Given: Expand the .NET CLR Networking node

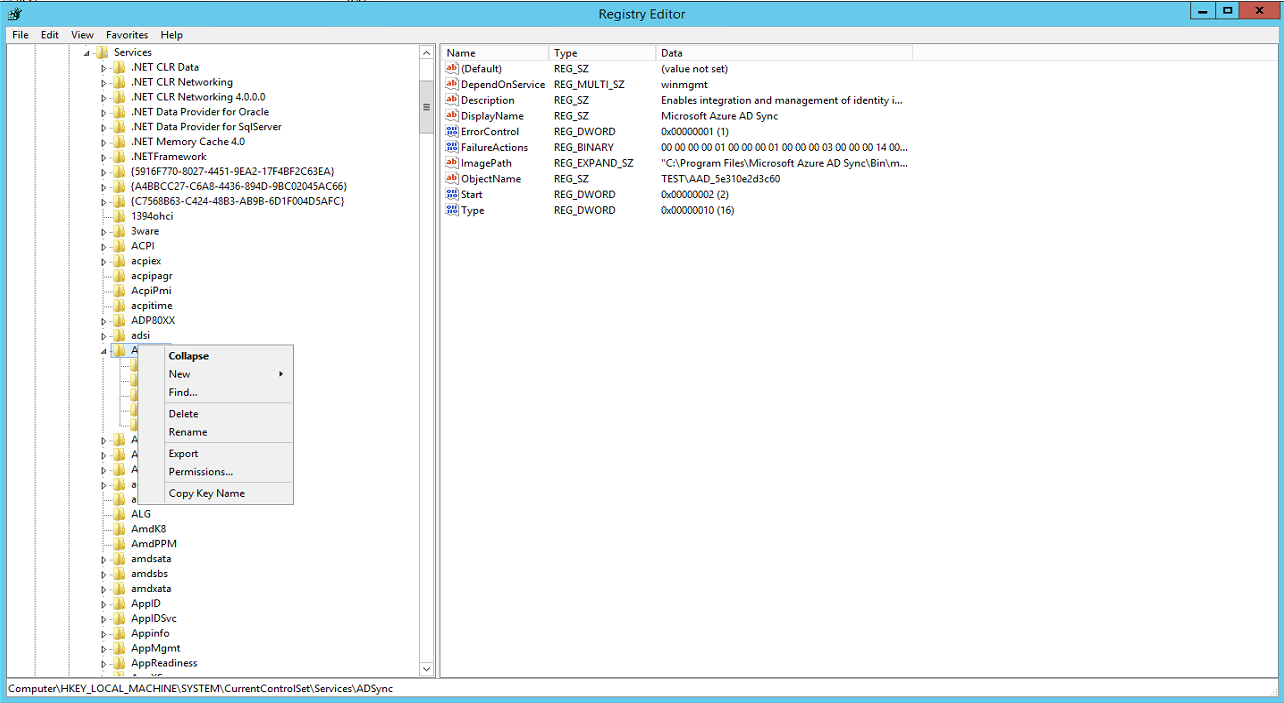Looking at the screenshot, I should pyautogui.click(x=104, y=83).
